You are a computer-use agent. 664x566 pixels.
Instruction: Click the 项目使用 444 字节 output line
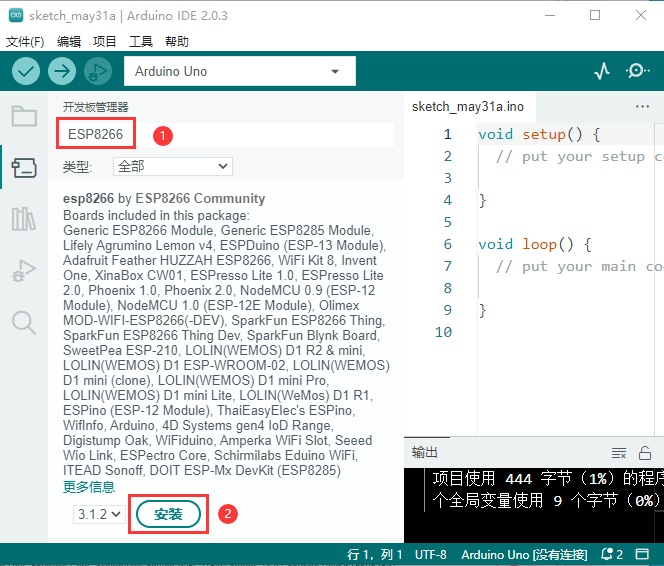[x=548, y=478]
